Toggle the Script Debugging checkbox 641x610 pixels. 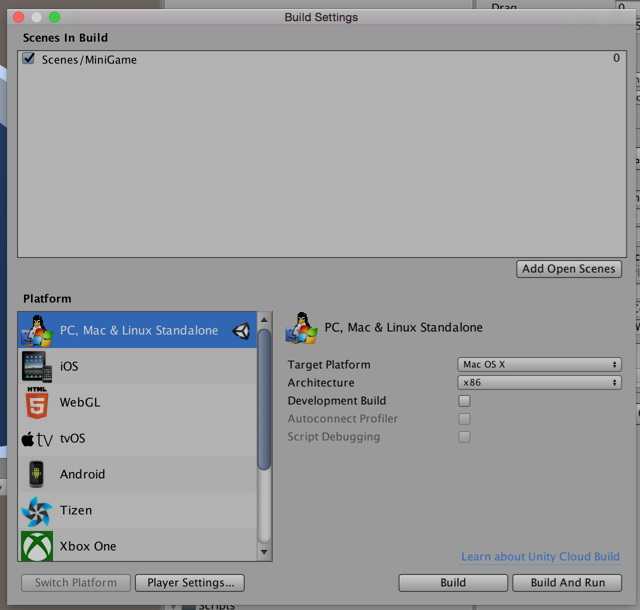tap(464, 437)
